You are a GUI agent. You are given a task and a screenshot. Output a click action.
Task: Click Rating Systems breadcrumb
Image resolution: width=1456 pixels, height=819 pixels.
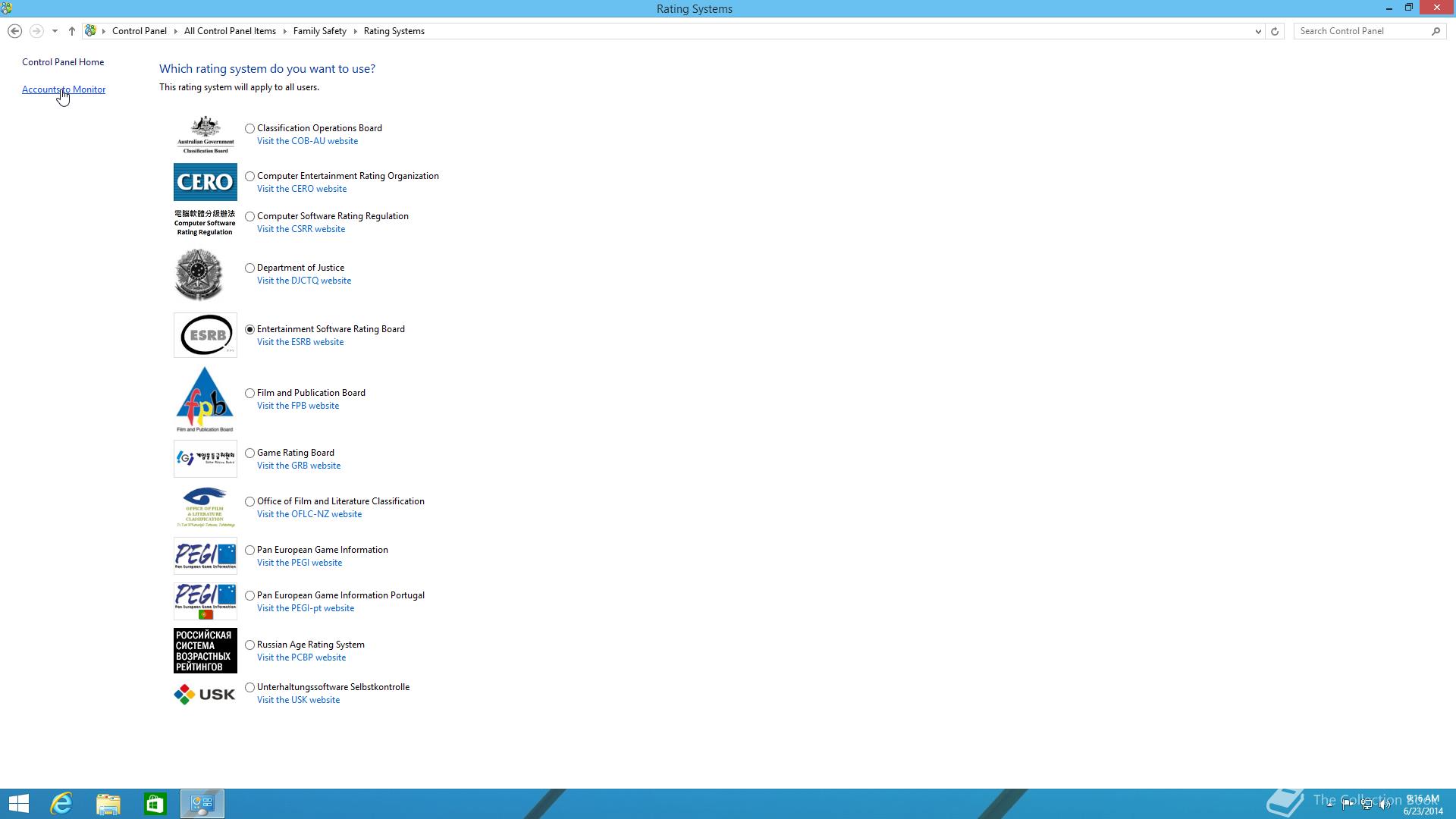click(394, 31)
